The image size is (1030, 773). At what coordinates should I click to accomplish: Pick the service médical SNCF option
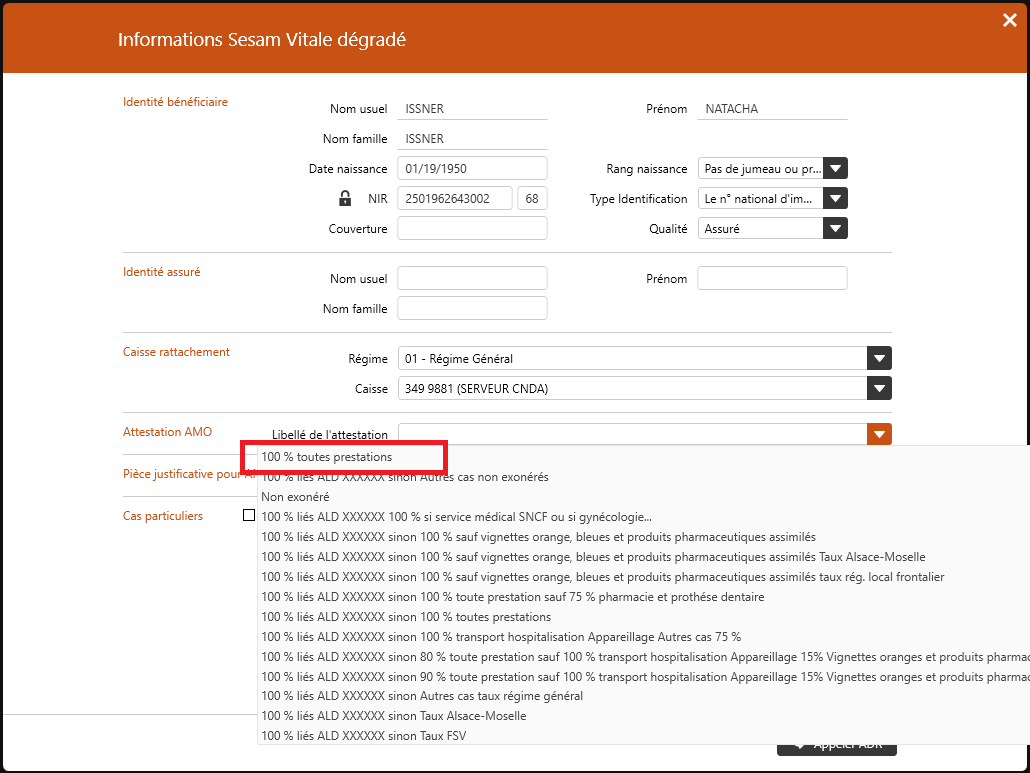(456, 517)
